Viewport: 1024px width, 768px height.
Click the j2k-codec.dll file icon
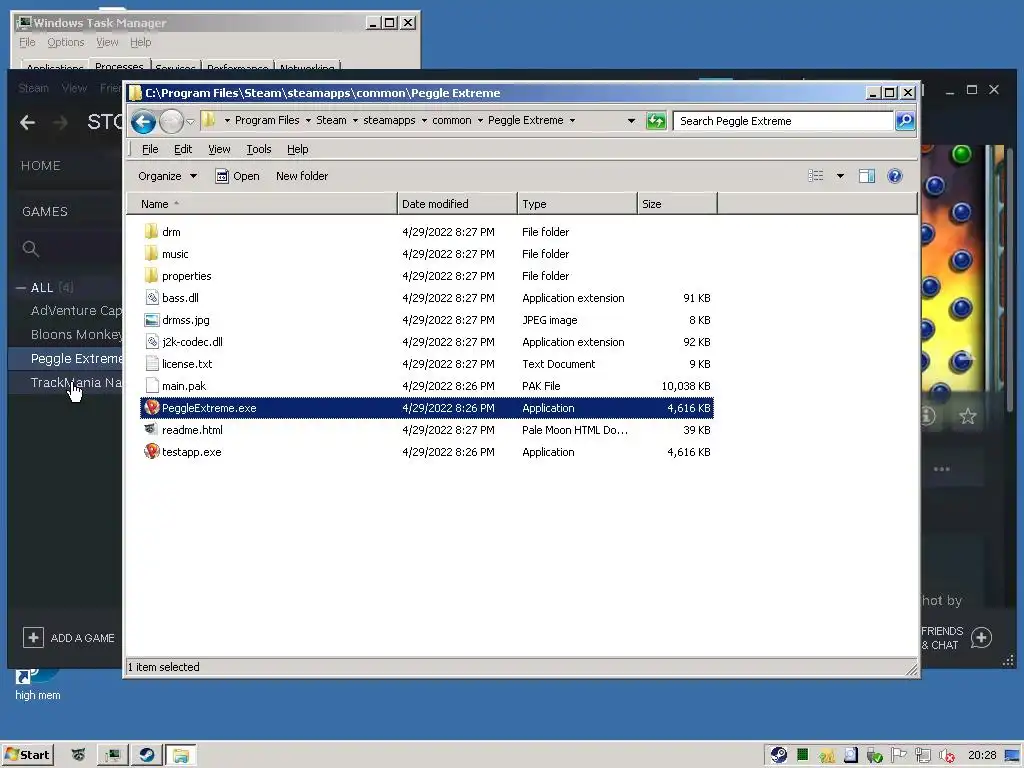point(152,342)
